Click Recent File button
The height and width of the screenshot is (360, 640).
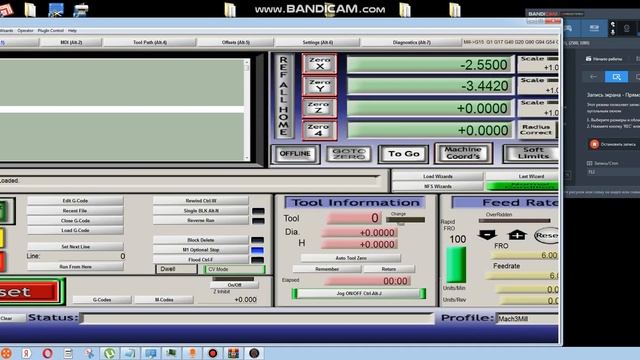75,211
